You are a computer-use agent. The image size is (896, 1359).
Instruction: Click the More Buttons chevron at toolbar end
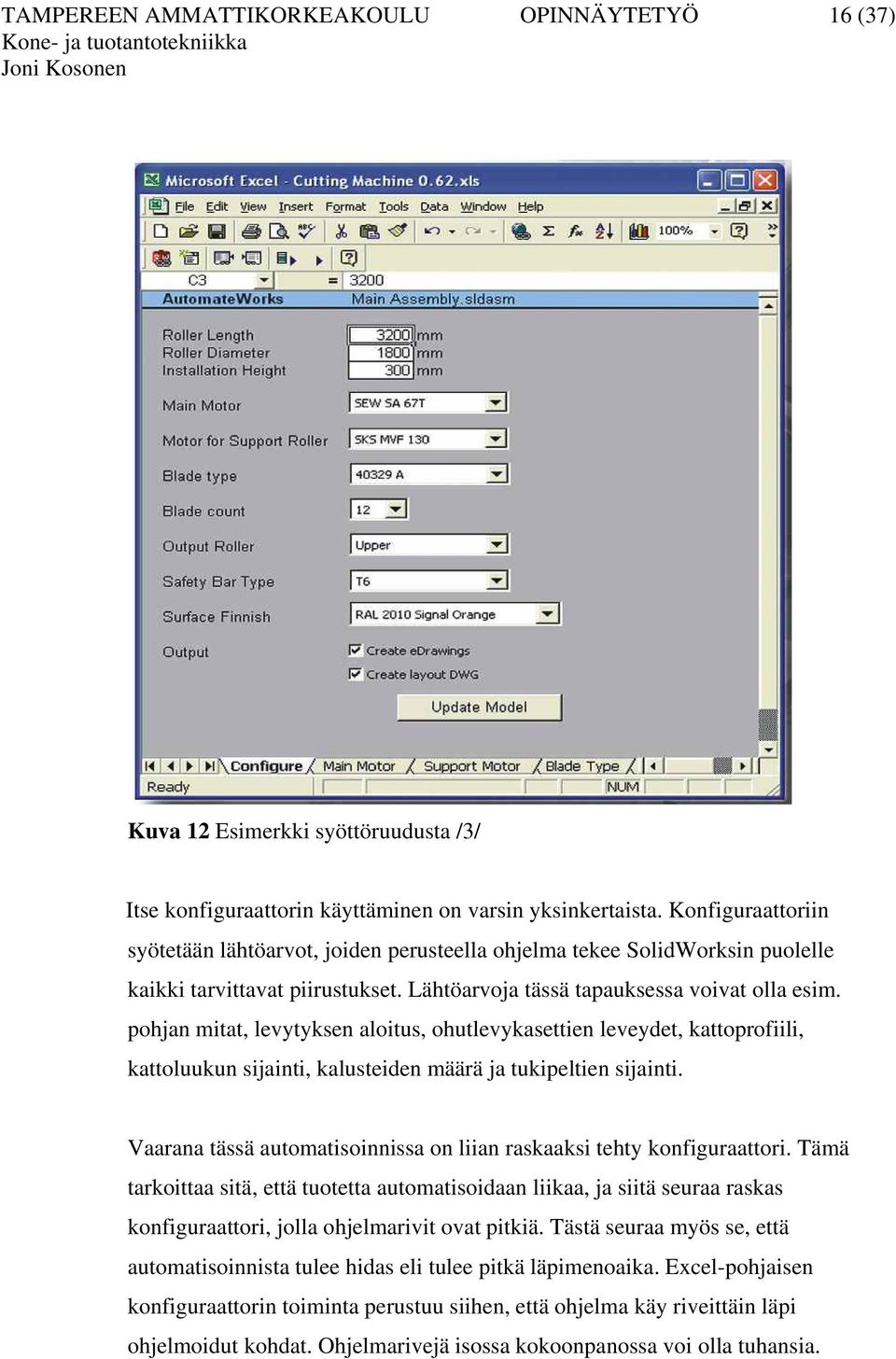[772, 231]
